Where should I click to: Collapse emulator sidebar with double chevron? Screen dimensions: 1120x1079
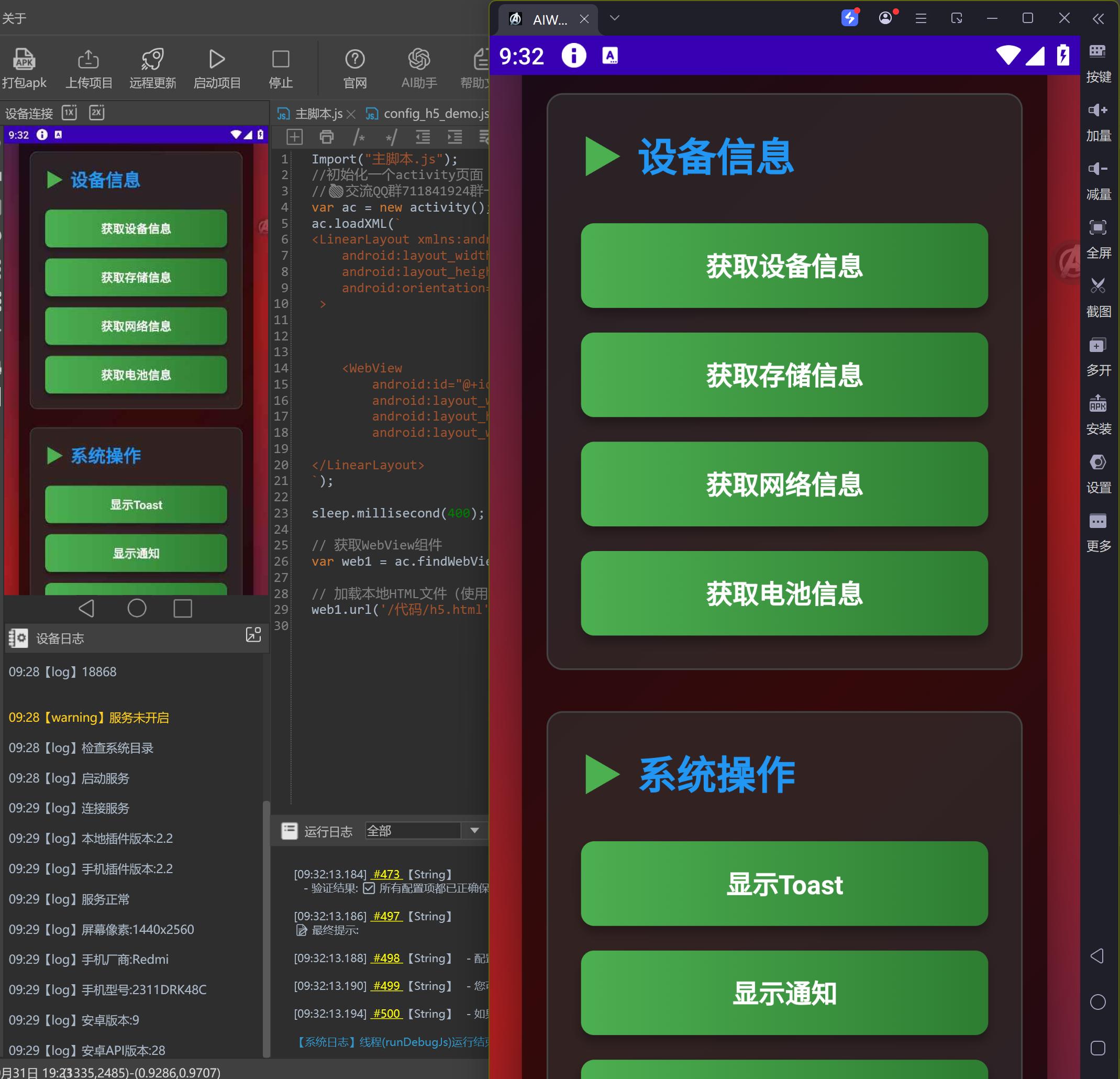point(1097,18)
